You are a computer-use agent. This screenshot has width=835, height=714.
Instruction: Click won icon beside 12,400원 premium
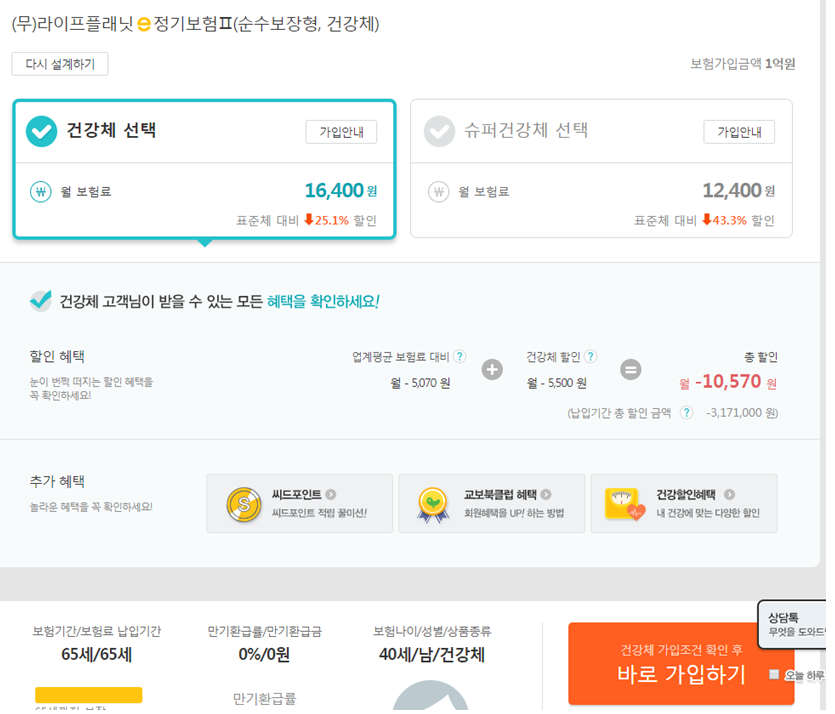(439, 192)
